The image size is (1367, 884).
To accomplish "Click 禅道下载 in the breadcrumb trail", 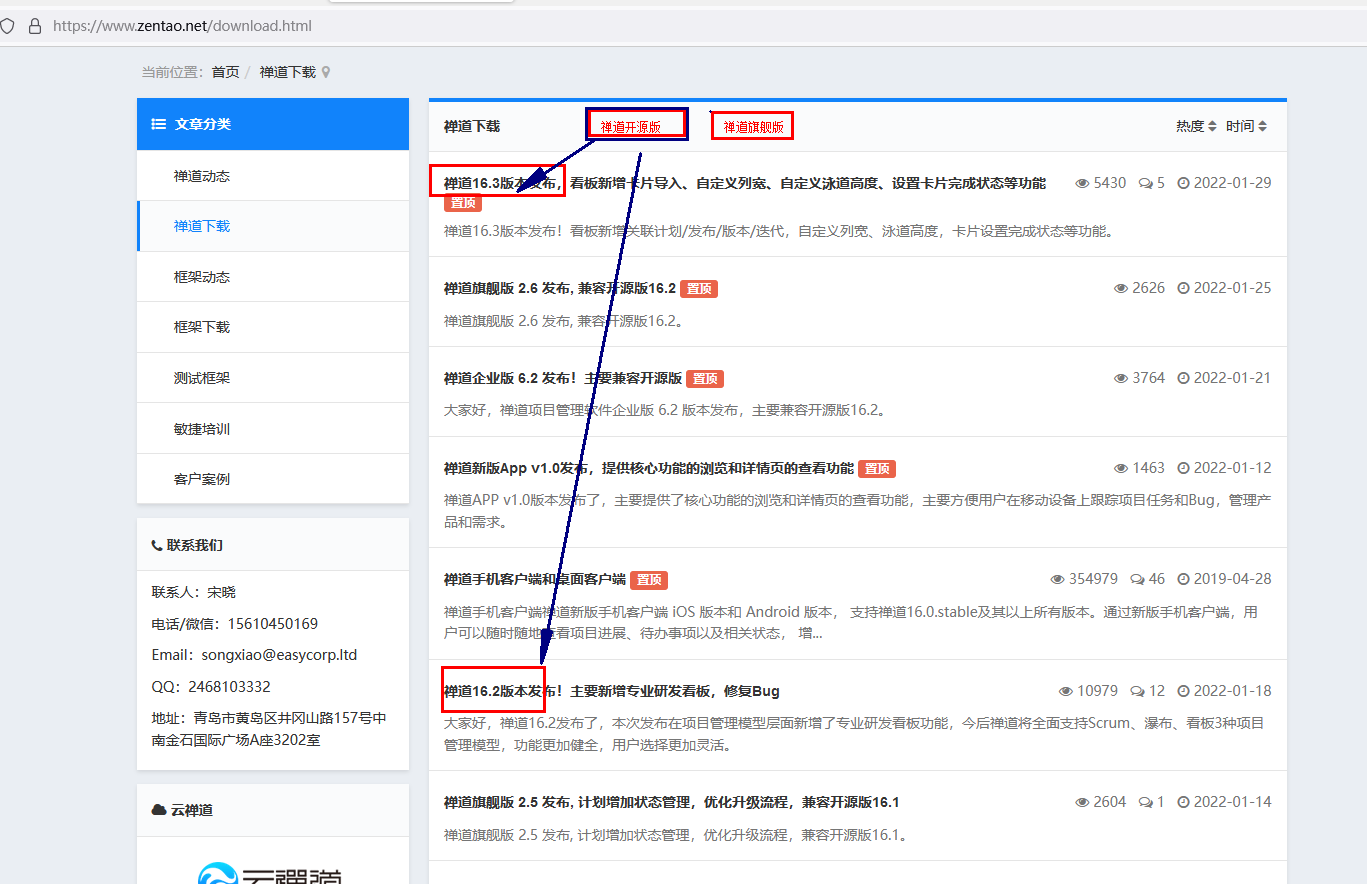I will [288, 72].
